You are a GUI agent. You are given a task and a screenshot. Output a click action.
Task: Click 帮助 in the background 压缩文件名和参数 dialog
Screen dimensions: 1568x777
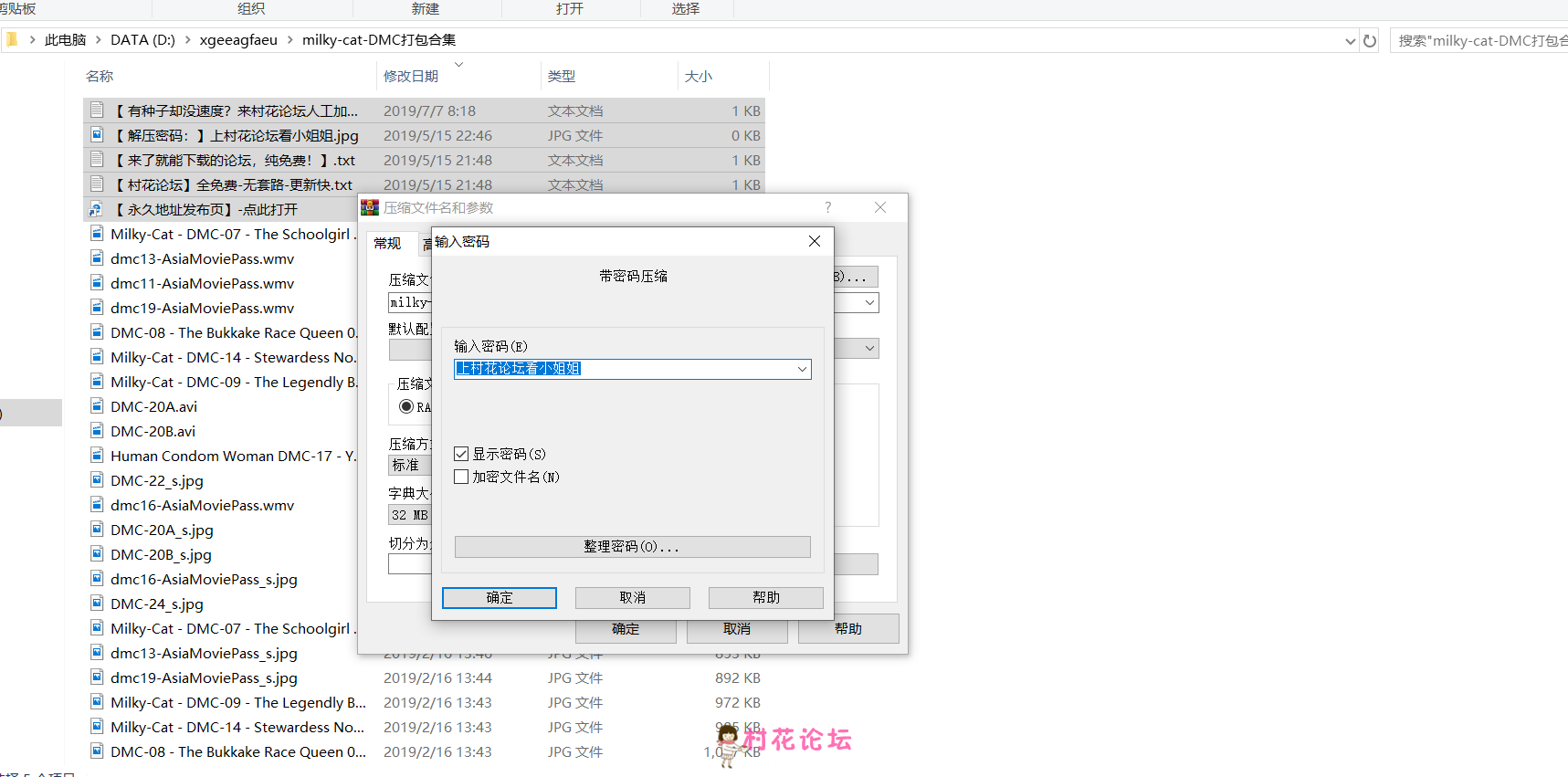[x=848, y=629]
